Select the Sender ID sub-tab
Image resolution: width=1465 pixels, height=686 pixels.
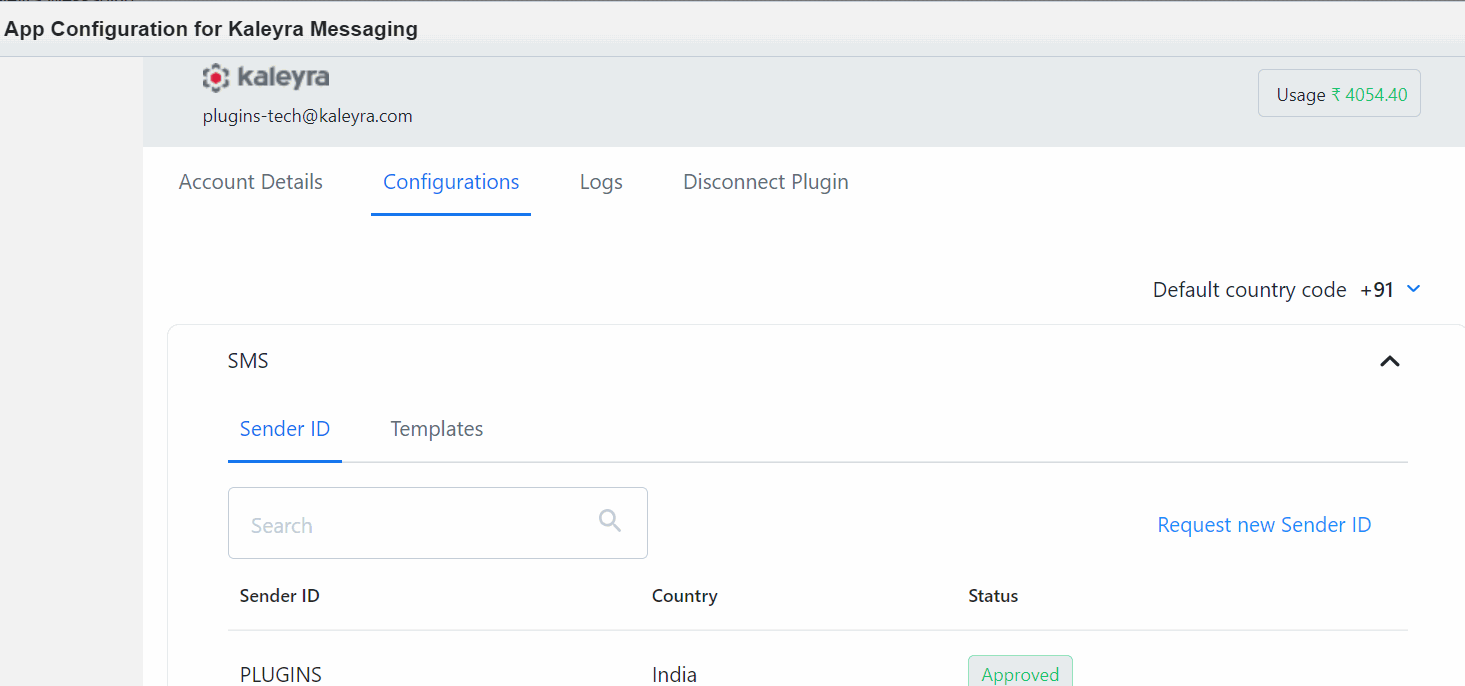click(x=285, y=429)
